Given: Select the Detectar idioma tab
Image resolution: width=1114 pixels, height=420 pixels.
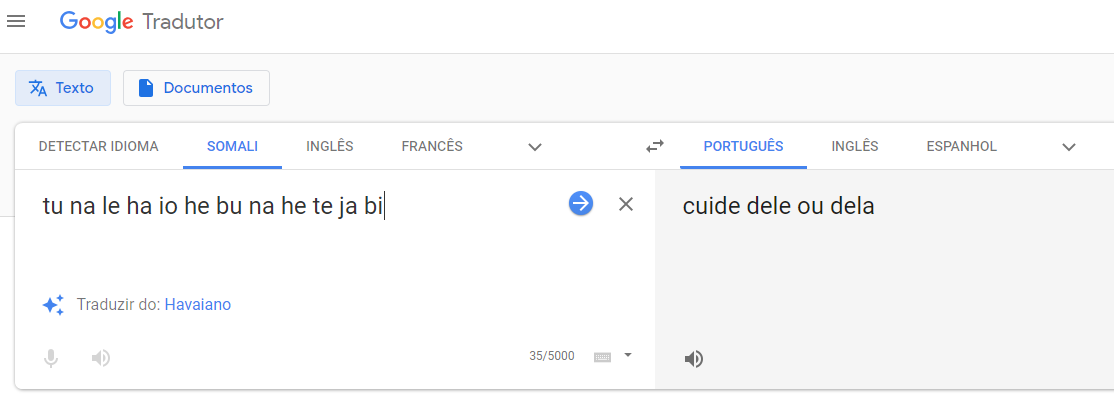Looking at the screenshot, I should click(x=98, y=146).
